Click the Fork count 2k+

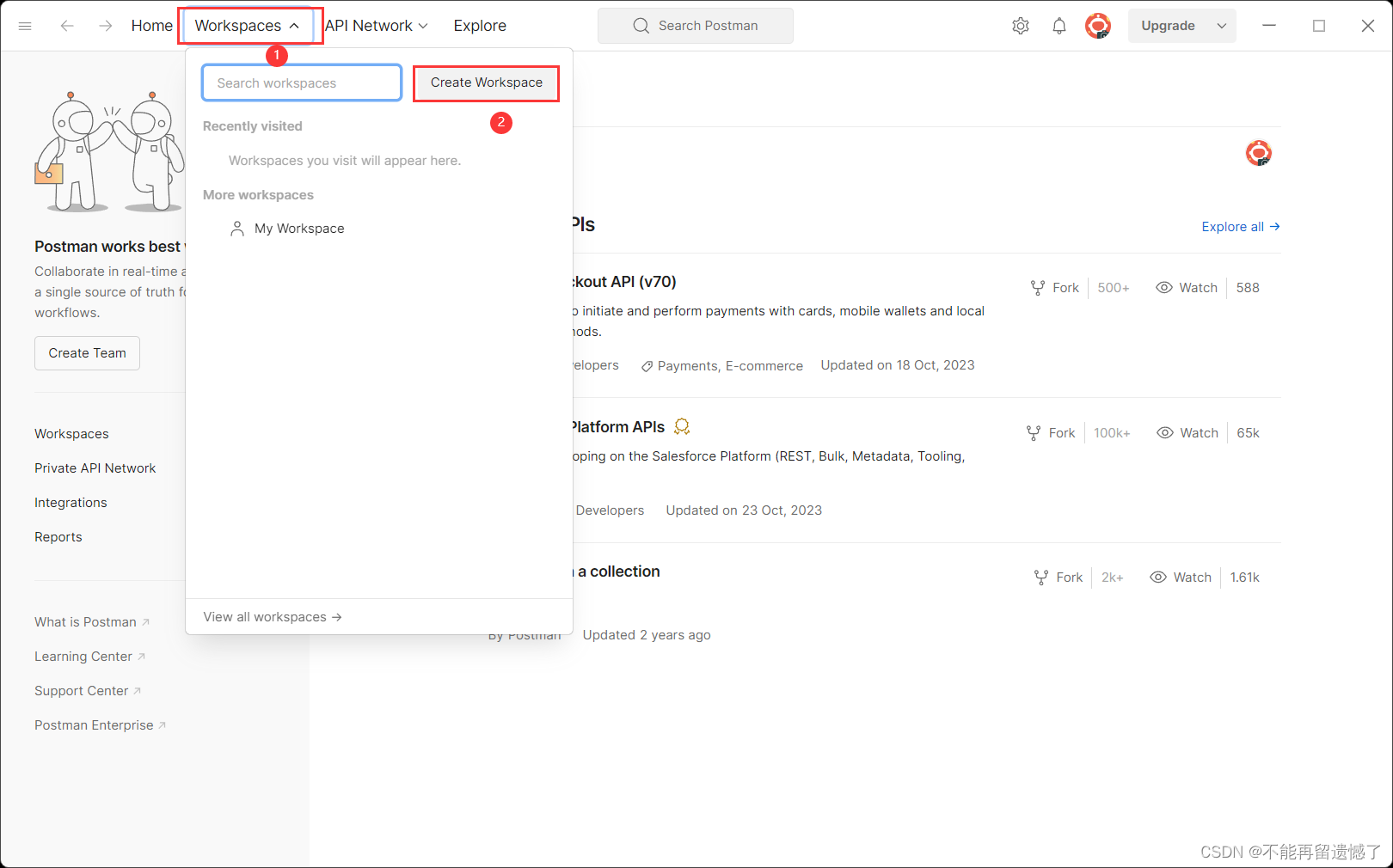tap(1113, 578)
